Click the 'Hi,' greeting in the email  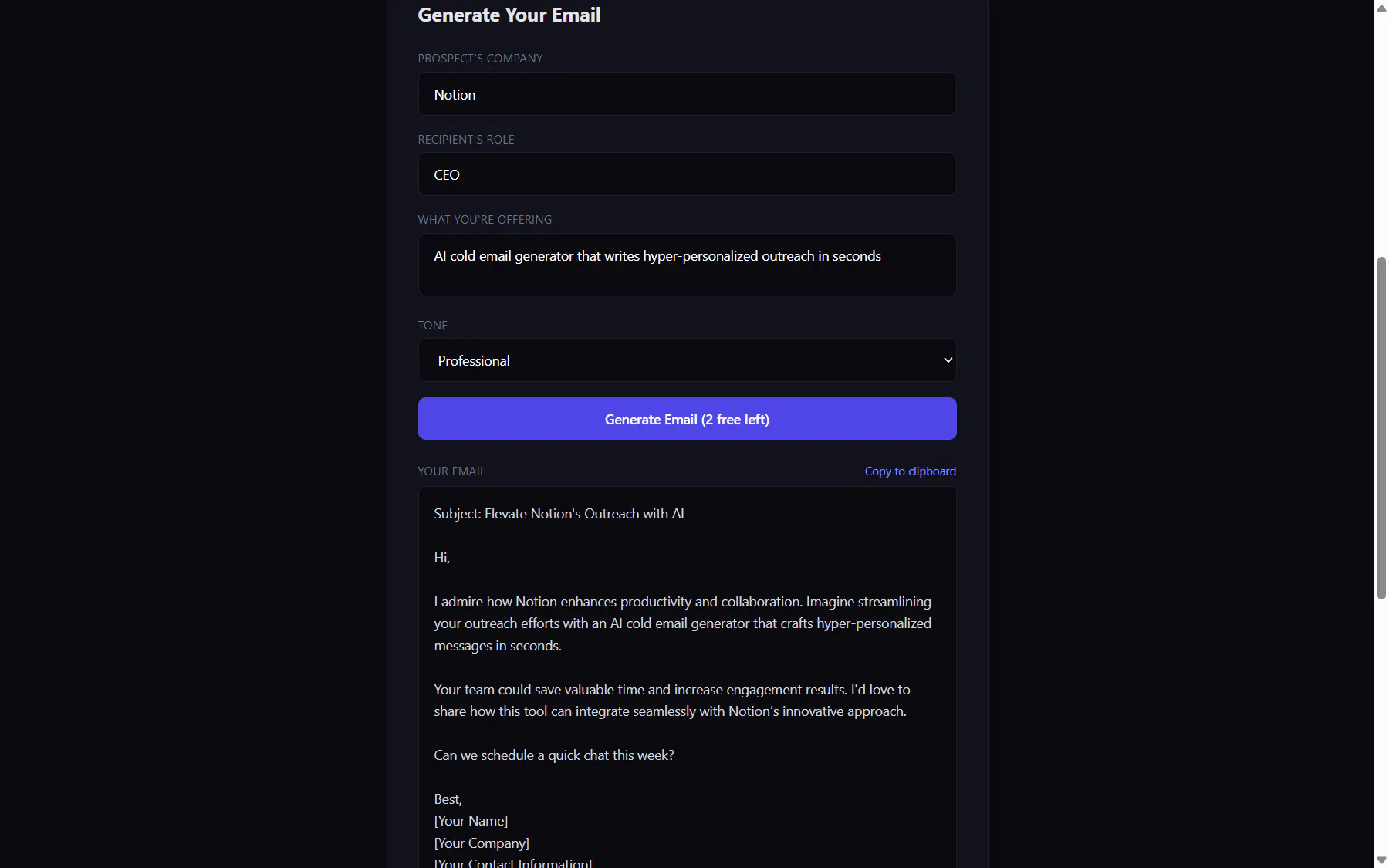[441, 558]
